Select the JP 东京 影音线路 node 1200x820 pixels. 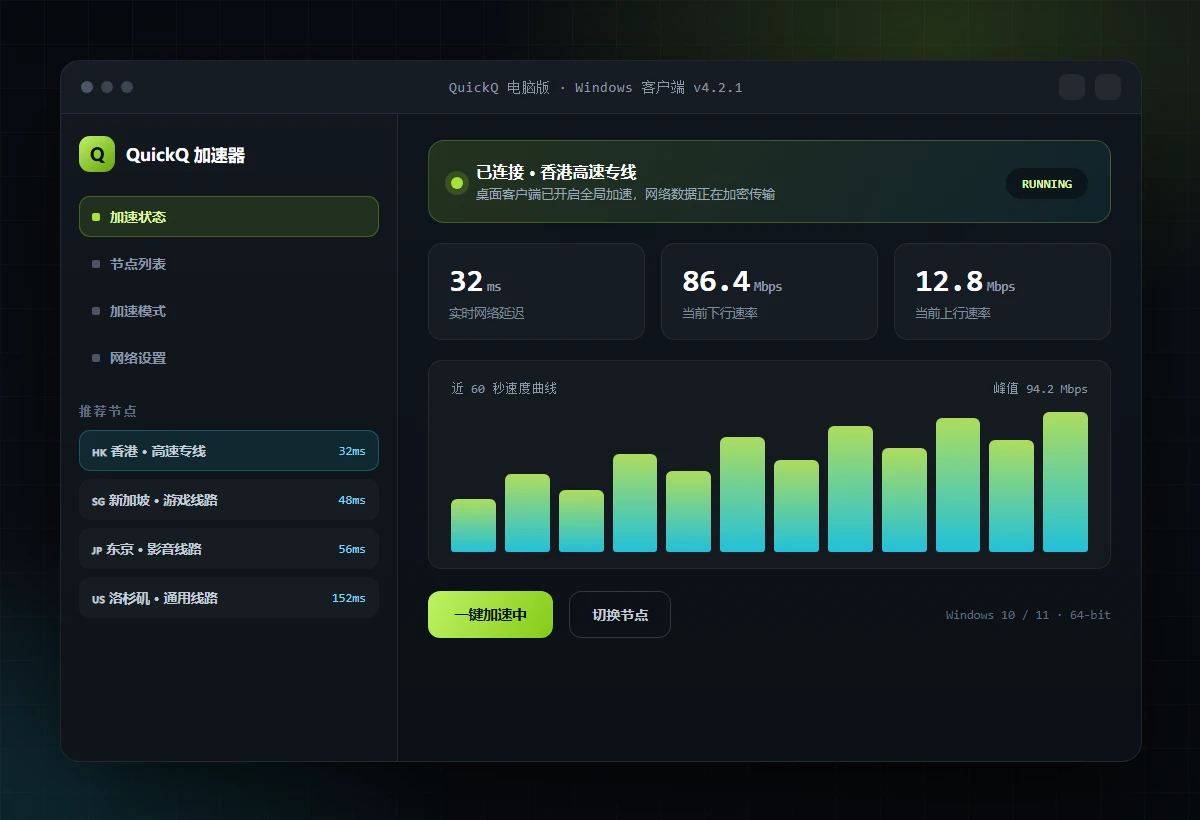tap(229, 549)
